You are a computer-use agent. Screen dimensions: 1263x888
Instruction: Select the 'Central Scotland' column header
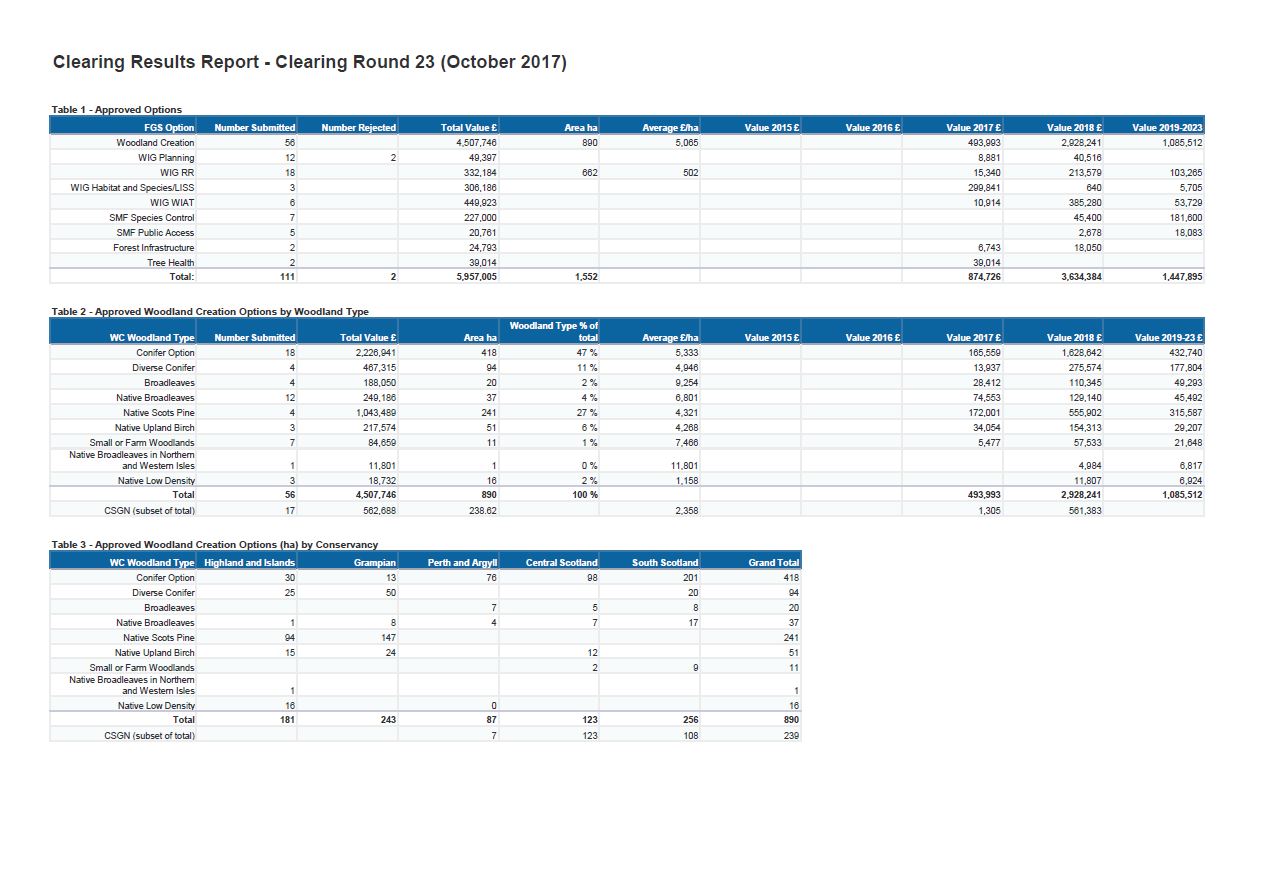pos(561,563)
